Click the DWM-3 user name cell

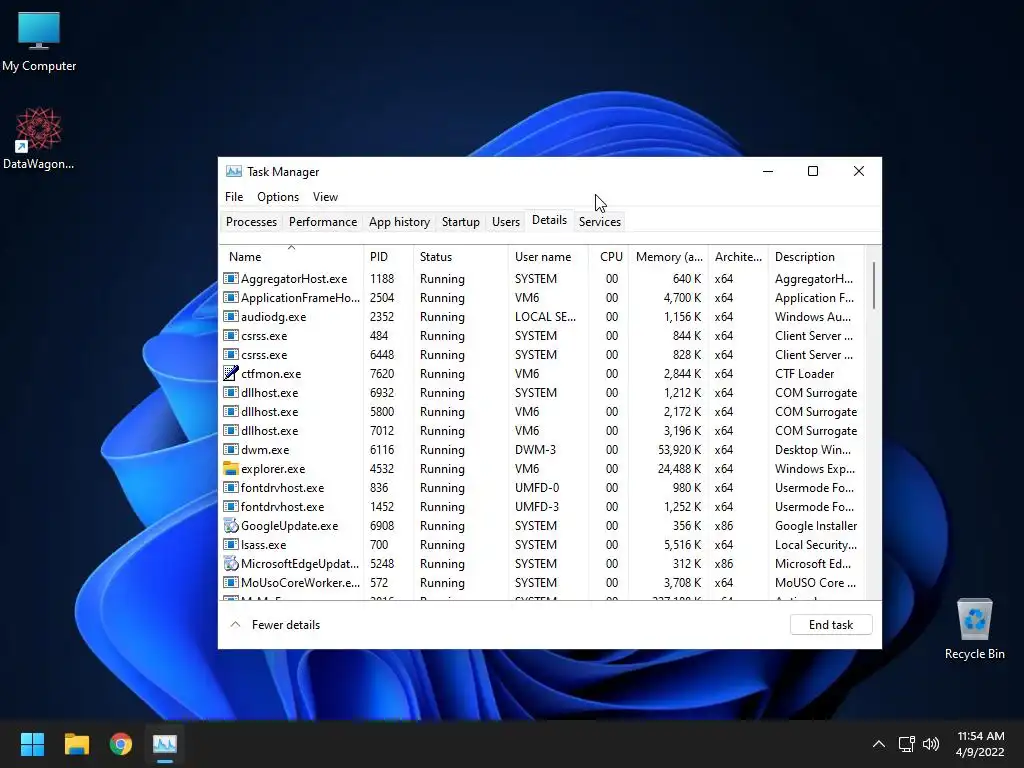tap(536, 449)
